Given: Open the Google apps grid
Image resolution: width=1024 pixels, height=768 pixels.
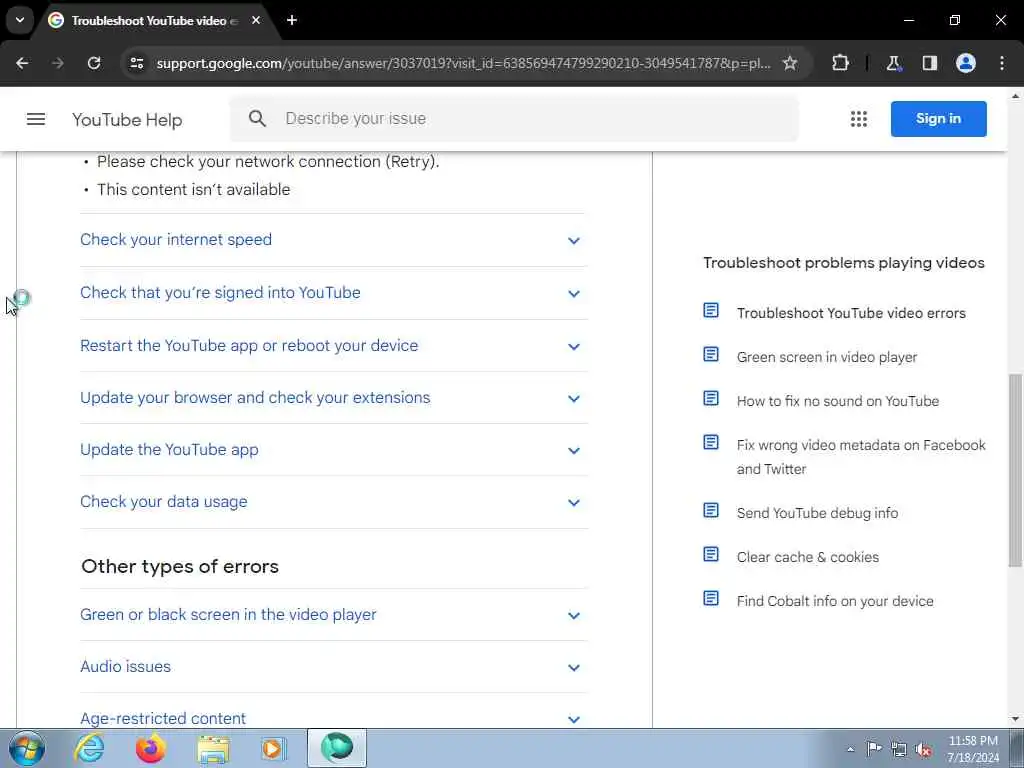Looking at the screenshot, I should pyautogui.click(x=859, y=119).
